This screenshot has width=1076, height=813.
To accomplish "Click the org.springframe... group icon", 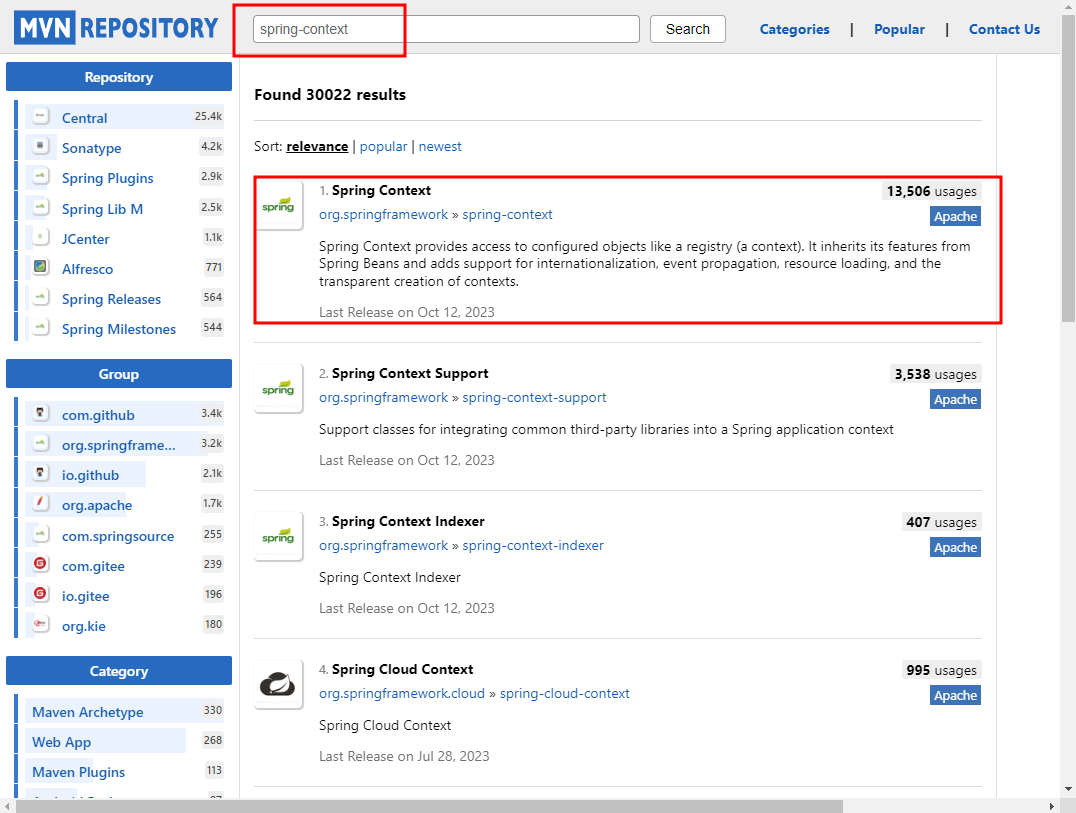I will pos(40,443).
